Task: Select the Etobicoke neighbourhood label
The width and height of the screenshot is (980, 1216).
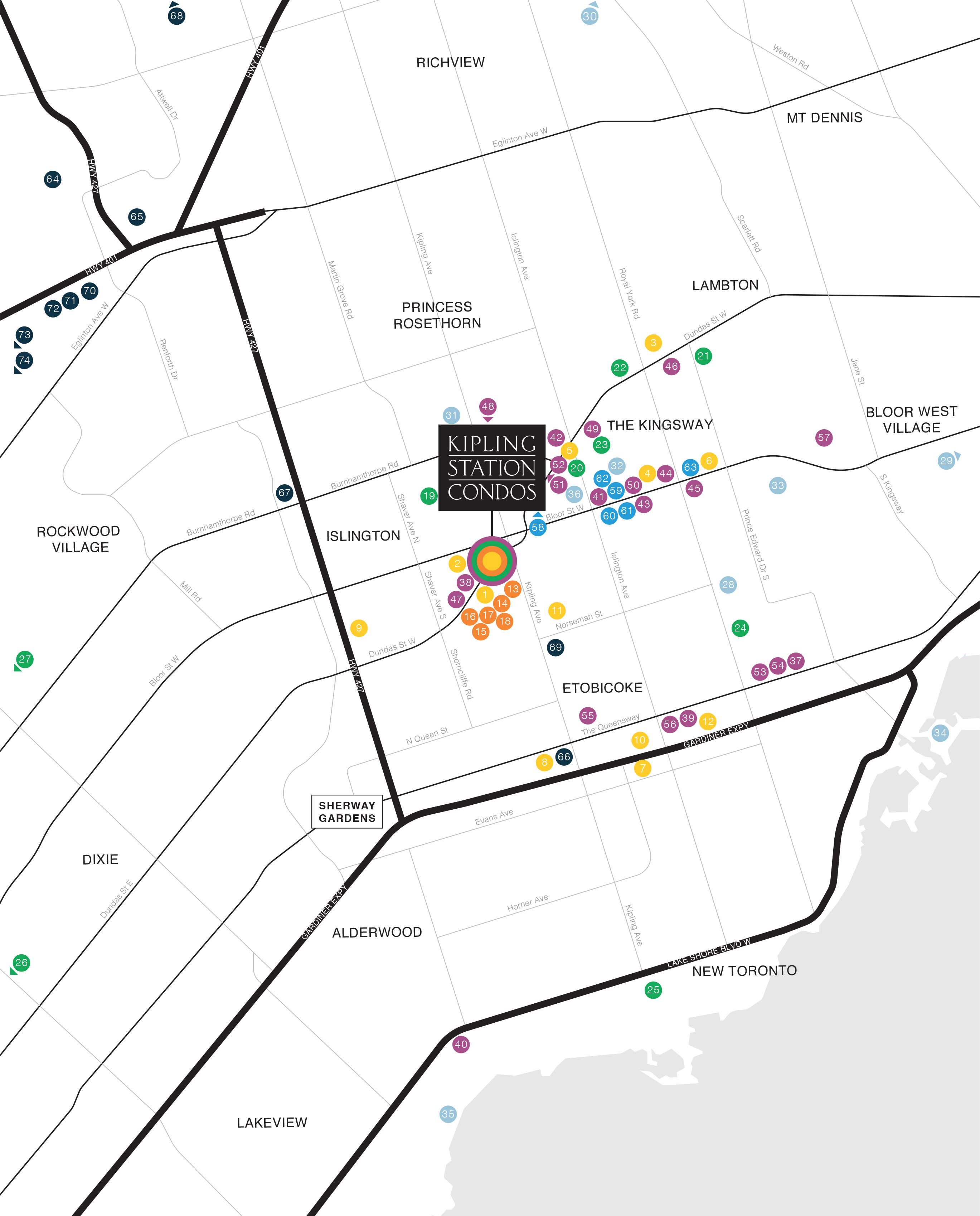Action: (x=602, y=688)
